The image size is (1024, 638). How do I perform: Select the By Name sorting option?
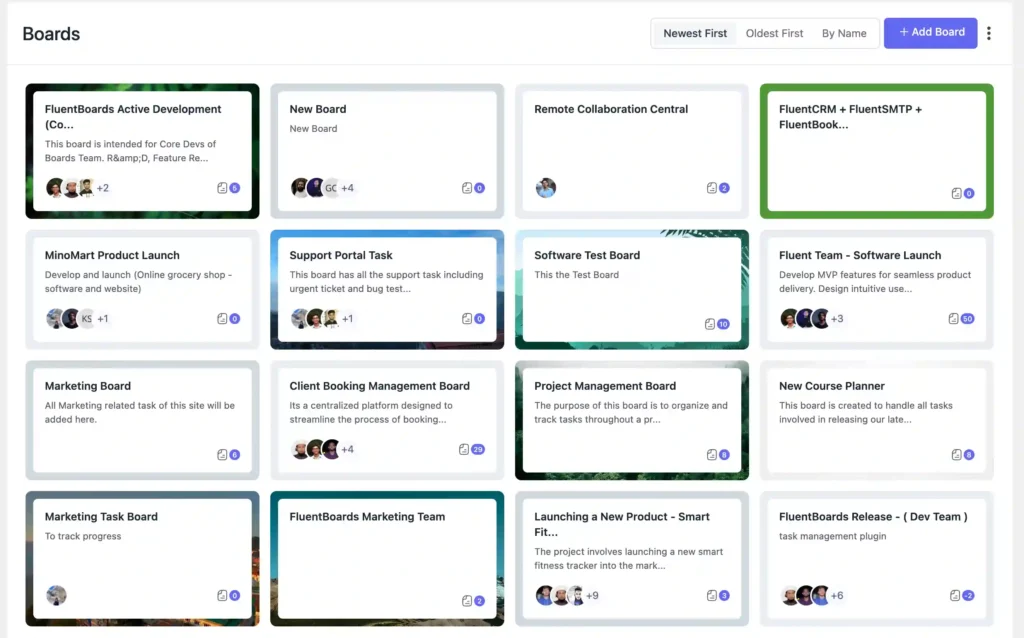[x=843, y=33]
